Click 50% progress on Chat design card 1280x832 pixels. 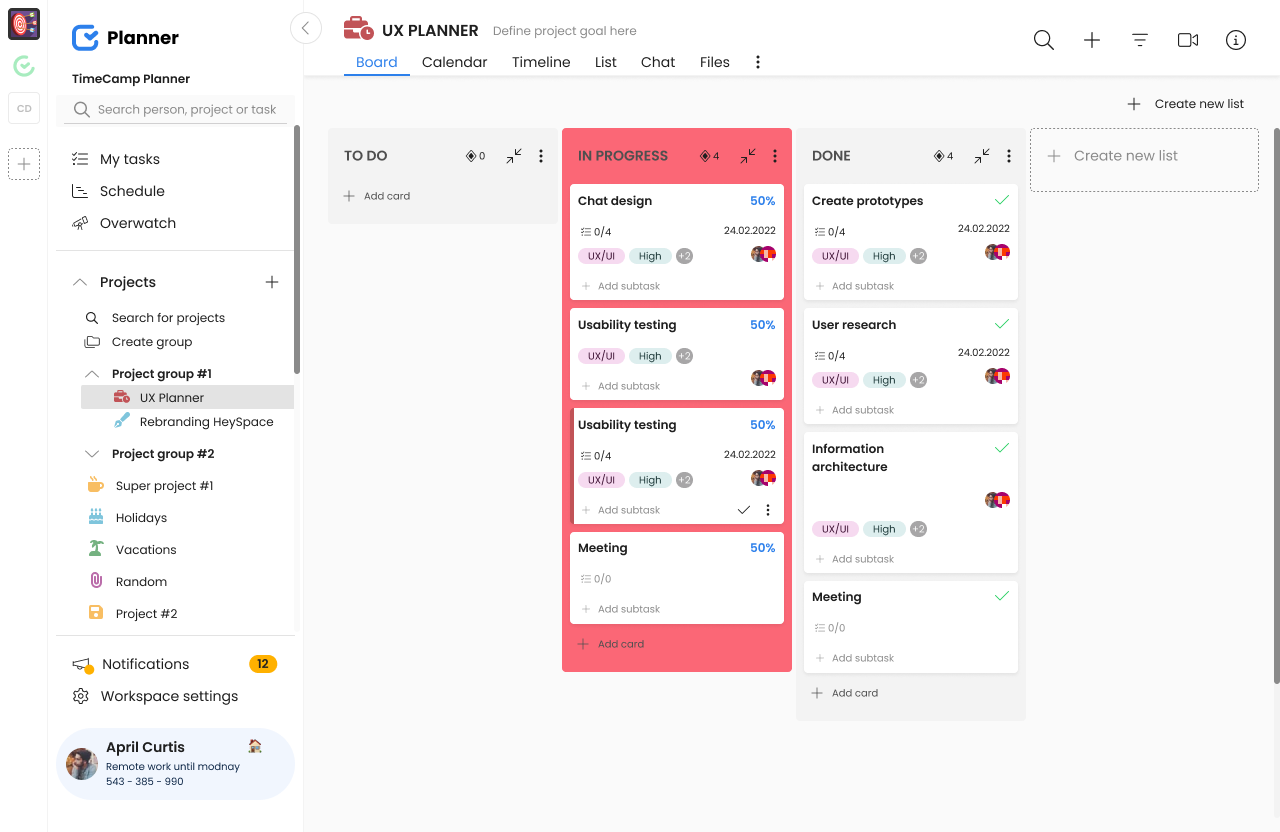(x=763, y=201)
